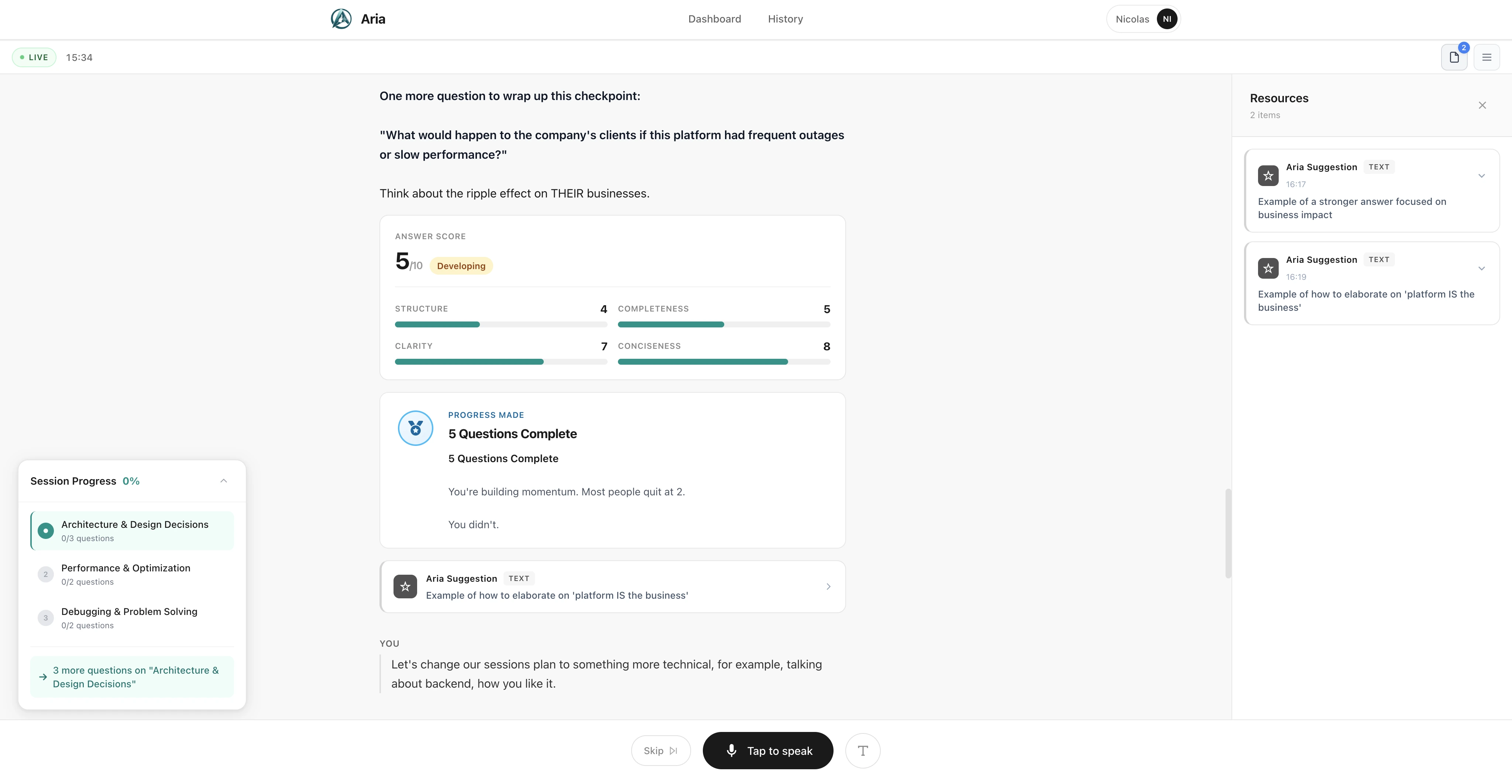1512x784 pixels.
Task: Close the Resources panel
Action: coord(1482,106)
